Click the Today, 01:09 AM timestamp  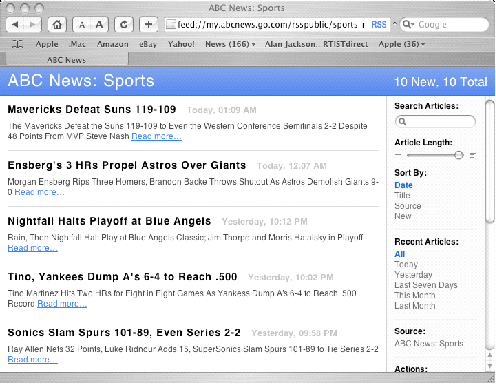coord(222,110)
